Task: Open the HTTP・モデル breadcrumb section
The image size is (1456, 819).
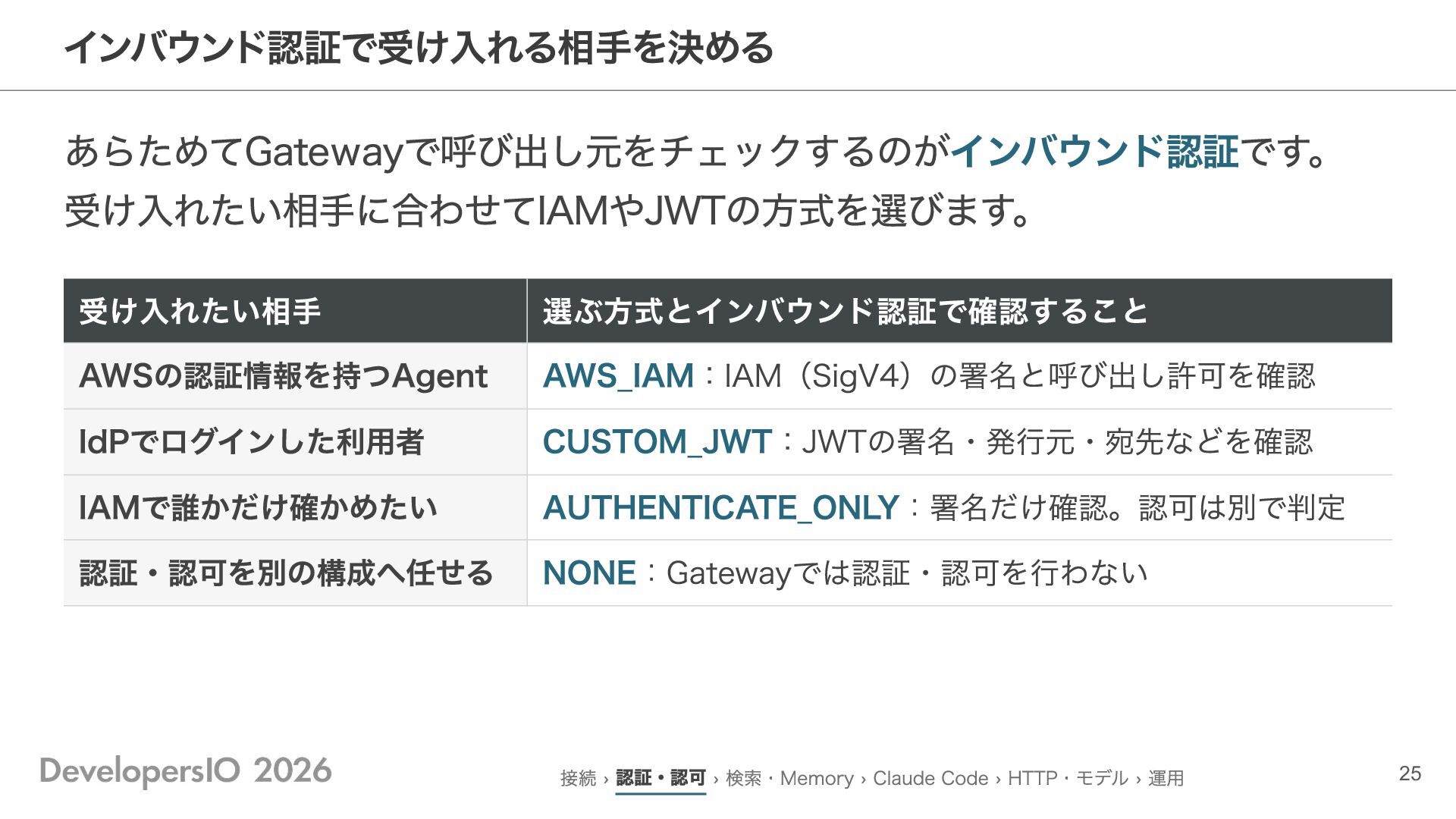Action: 1068,778
